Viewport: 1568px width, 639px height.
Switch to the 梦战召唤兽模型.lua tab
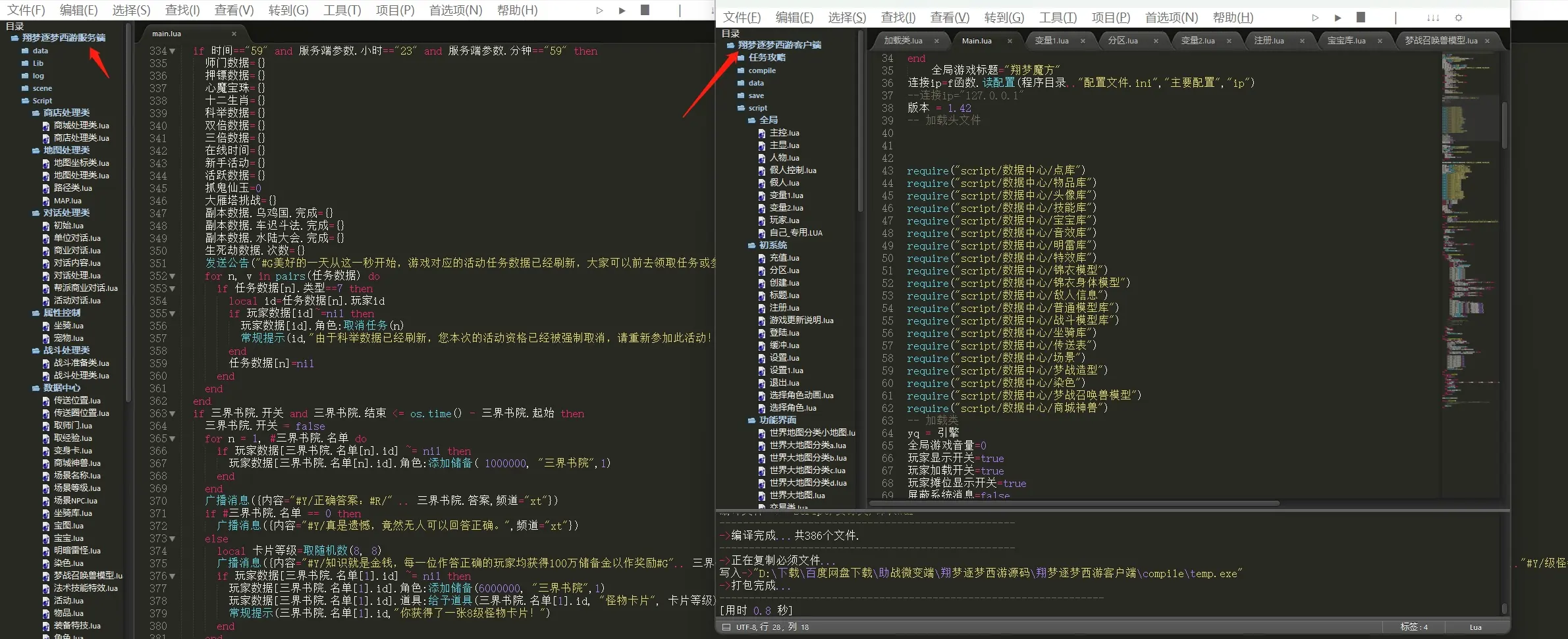click(x=1441, y=41)
